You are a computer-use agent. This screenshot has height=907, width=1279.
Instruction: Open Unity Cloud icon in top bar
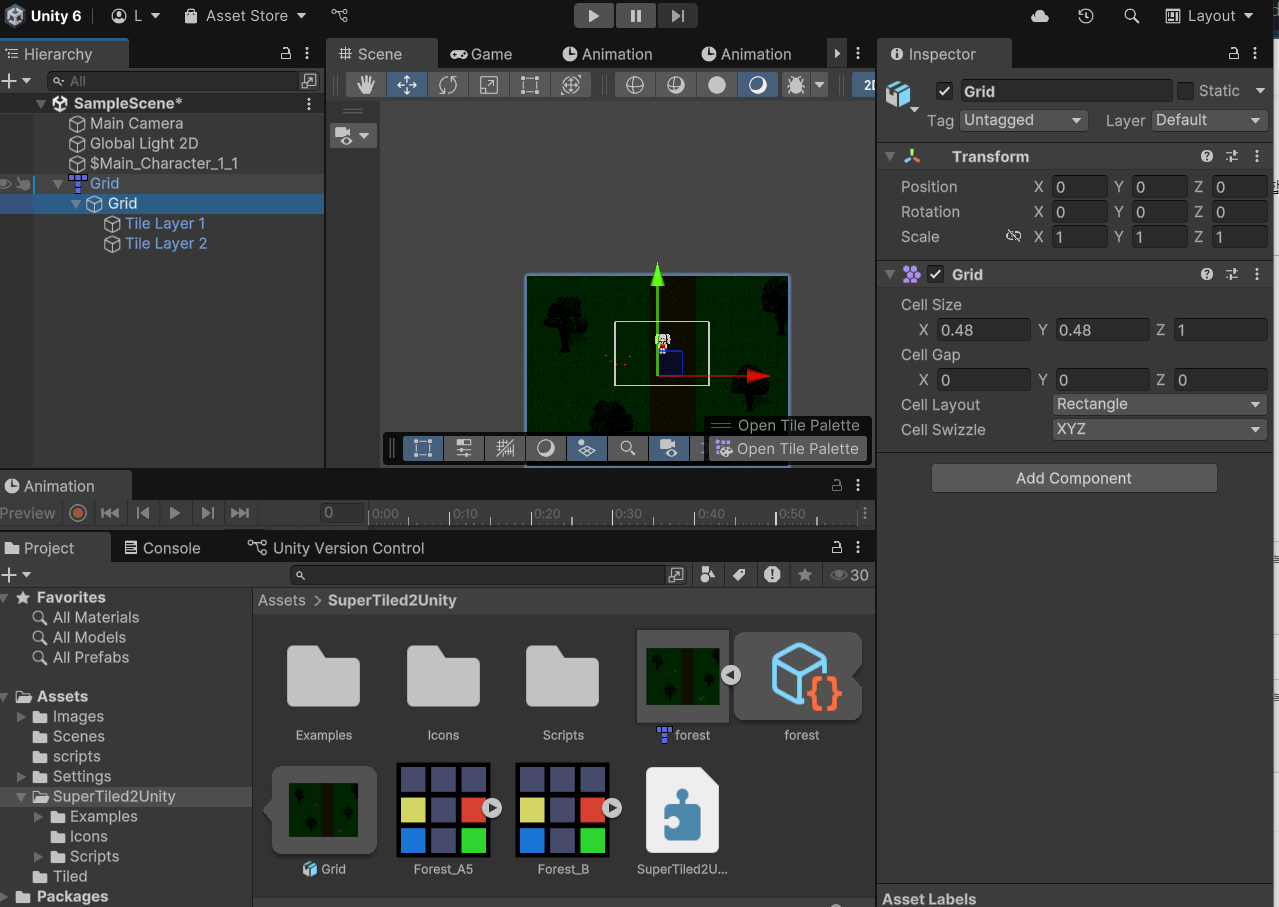pos(1040,16)
